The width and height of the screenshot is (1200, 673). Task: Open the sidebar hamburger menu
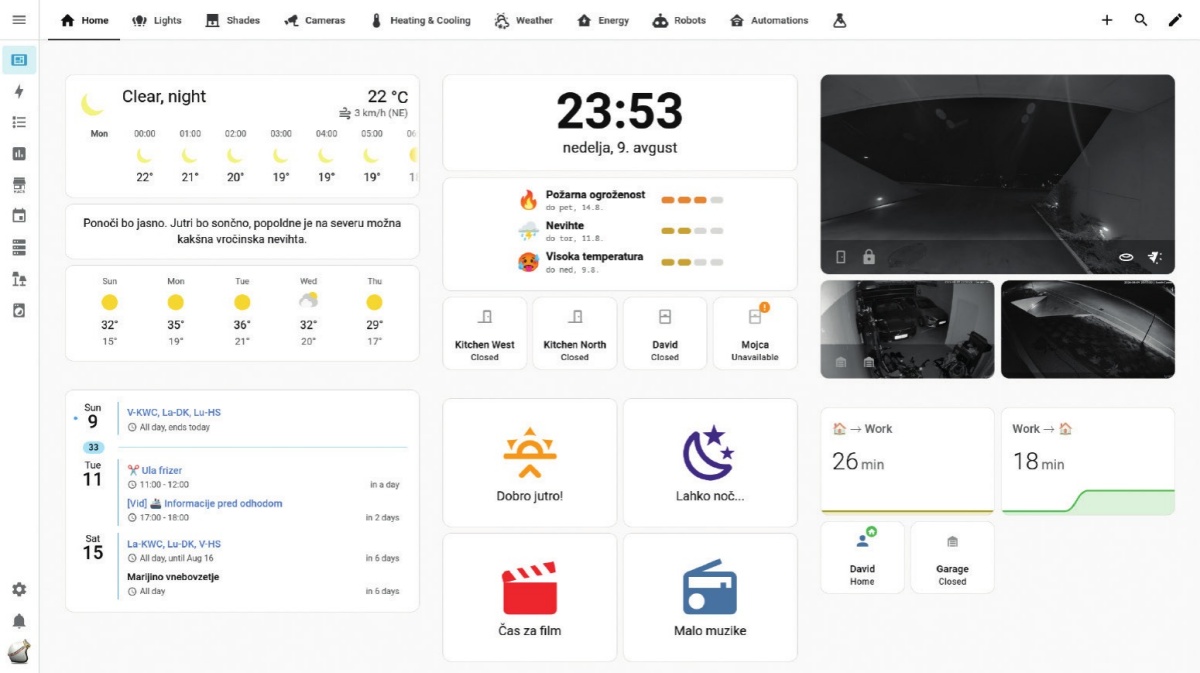pos(19,20)
